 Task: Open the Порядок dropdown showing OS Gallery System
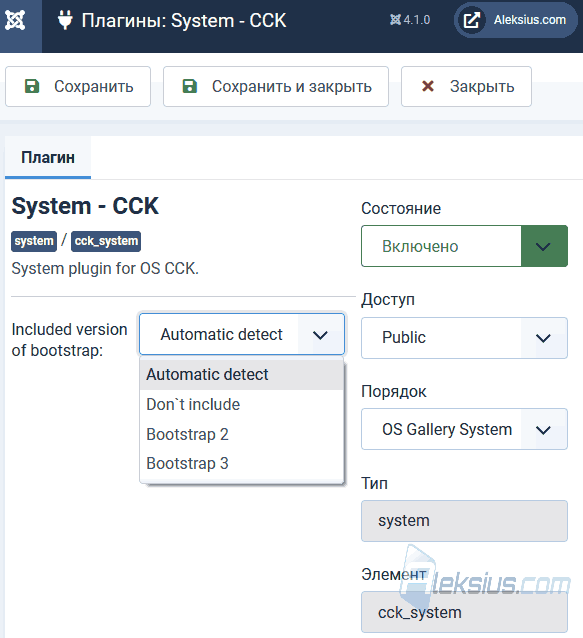(464, 429)
